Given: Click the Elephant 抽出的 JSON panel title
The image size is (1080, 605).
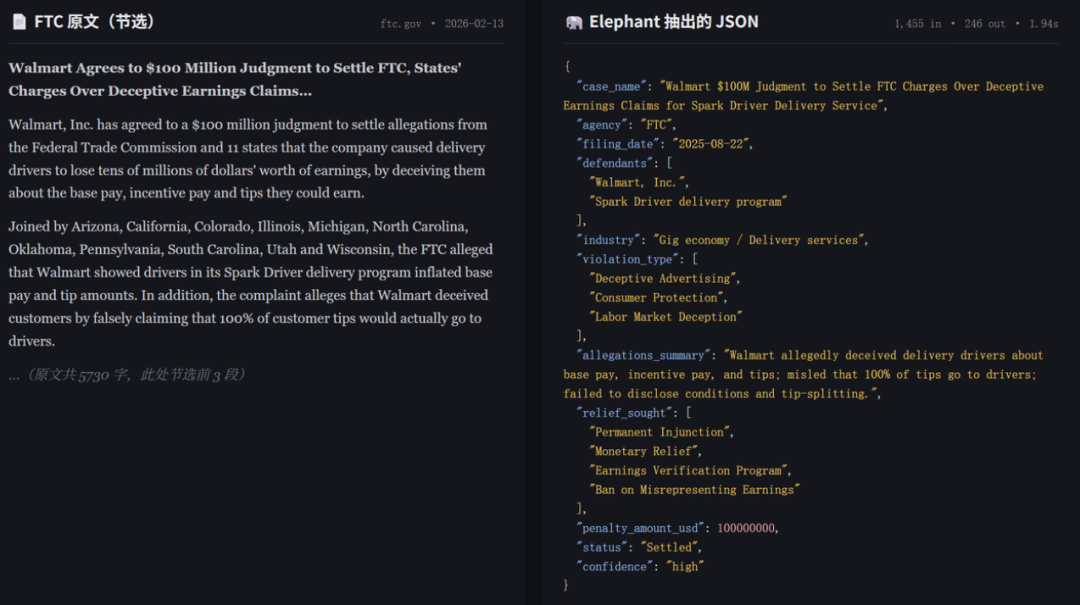Looking at the screenshot, I should click(x=673, y=22).
